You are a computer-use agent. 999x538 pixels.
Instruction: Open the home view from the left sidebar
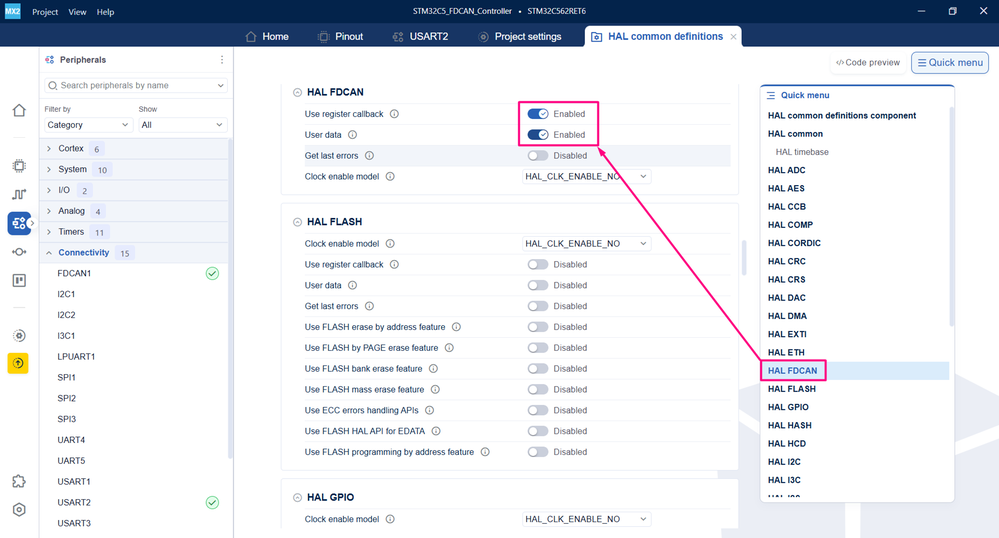(x=19, y=110)
